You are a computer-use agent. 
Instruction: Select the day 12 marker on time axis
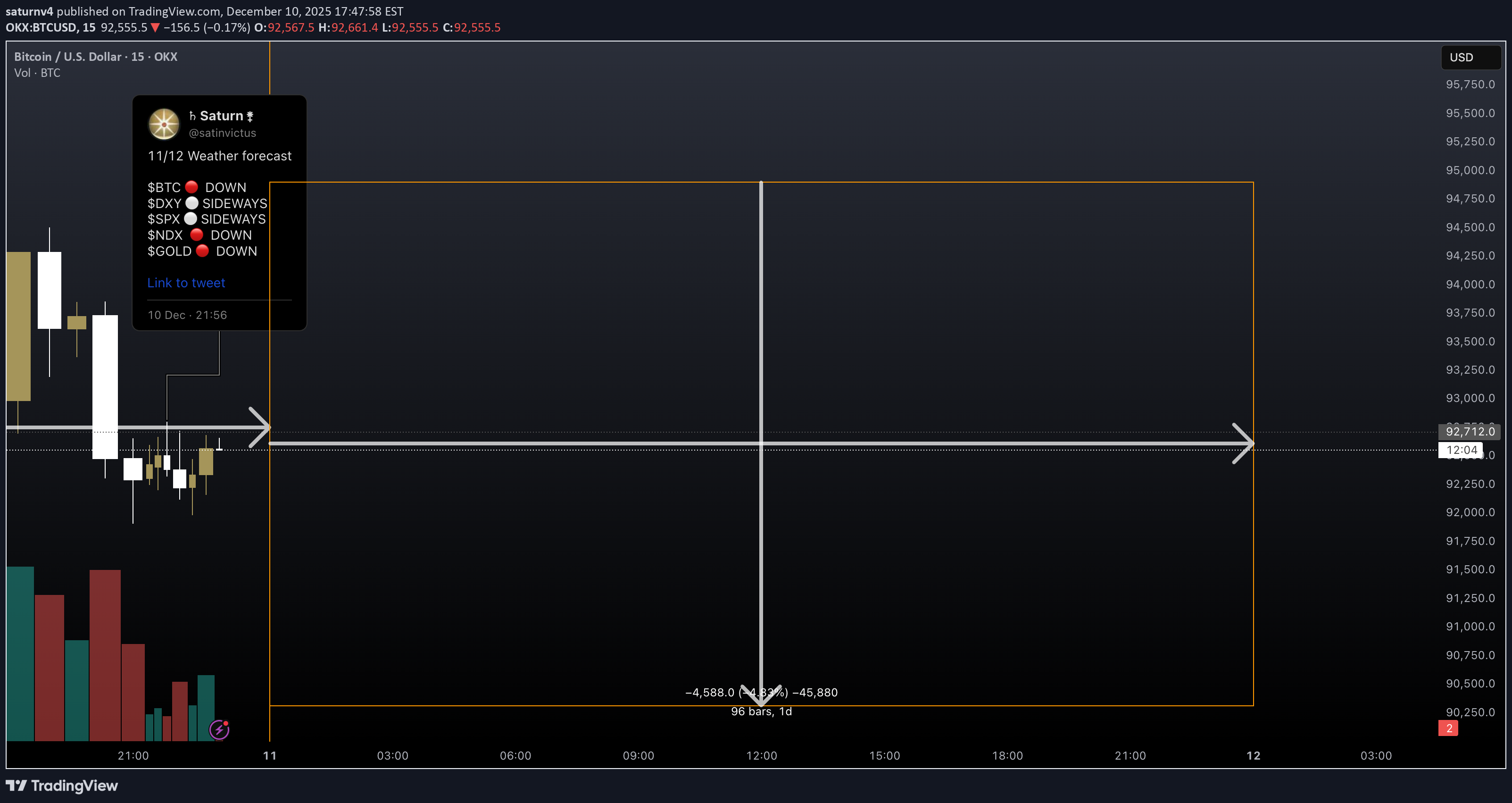tap(1253, 755)
